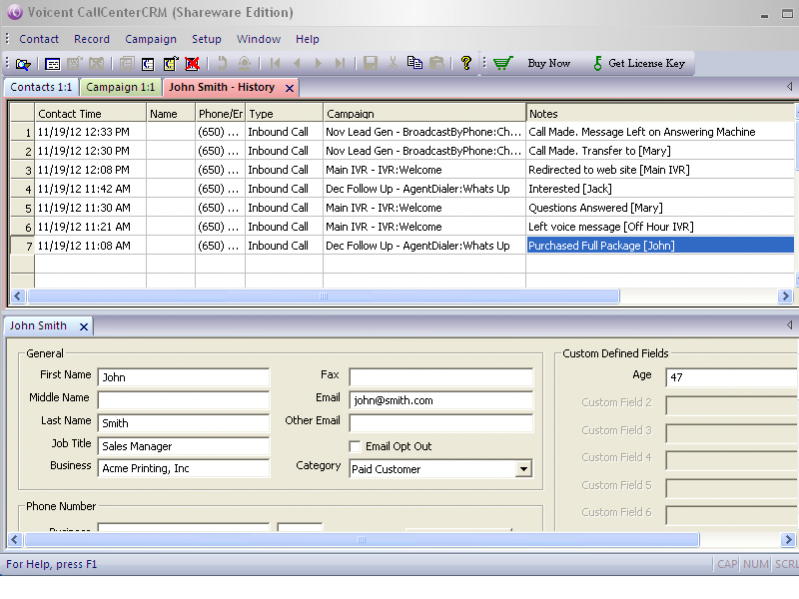Click the Buy Now button
The image size is (799, 599).
[x=548, y=64]
